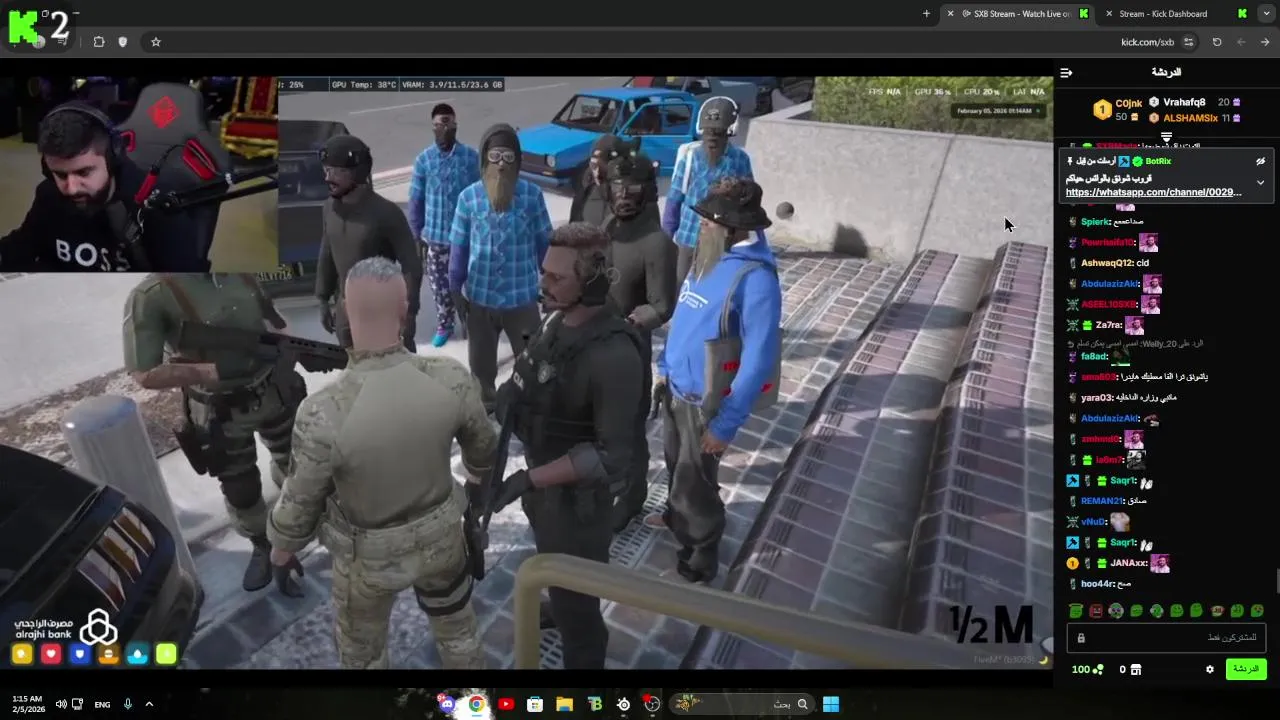
Task: Open user fa8ad in chat
Action: tap(1093, 356)
